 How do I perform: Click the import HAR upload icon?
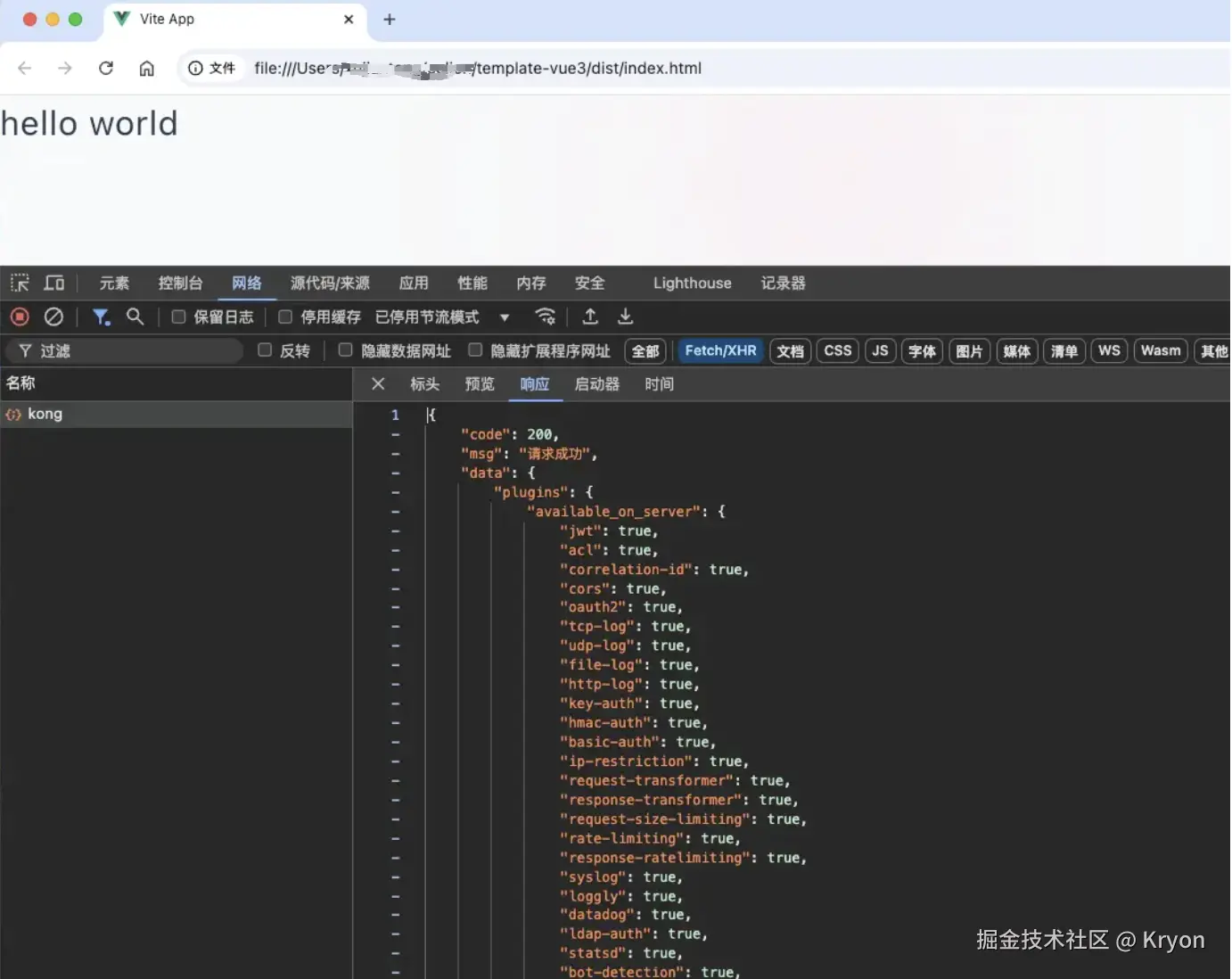590,317
